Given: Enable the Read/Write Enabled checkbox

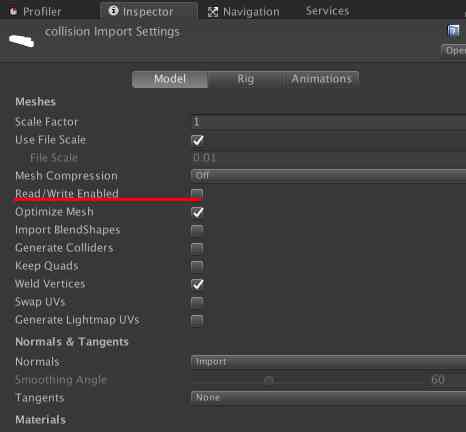Looking at the screenshot, I should point(197,194).
